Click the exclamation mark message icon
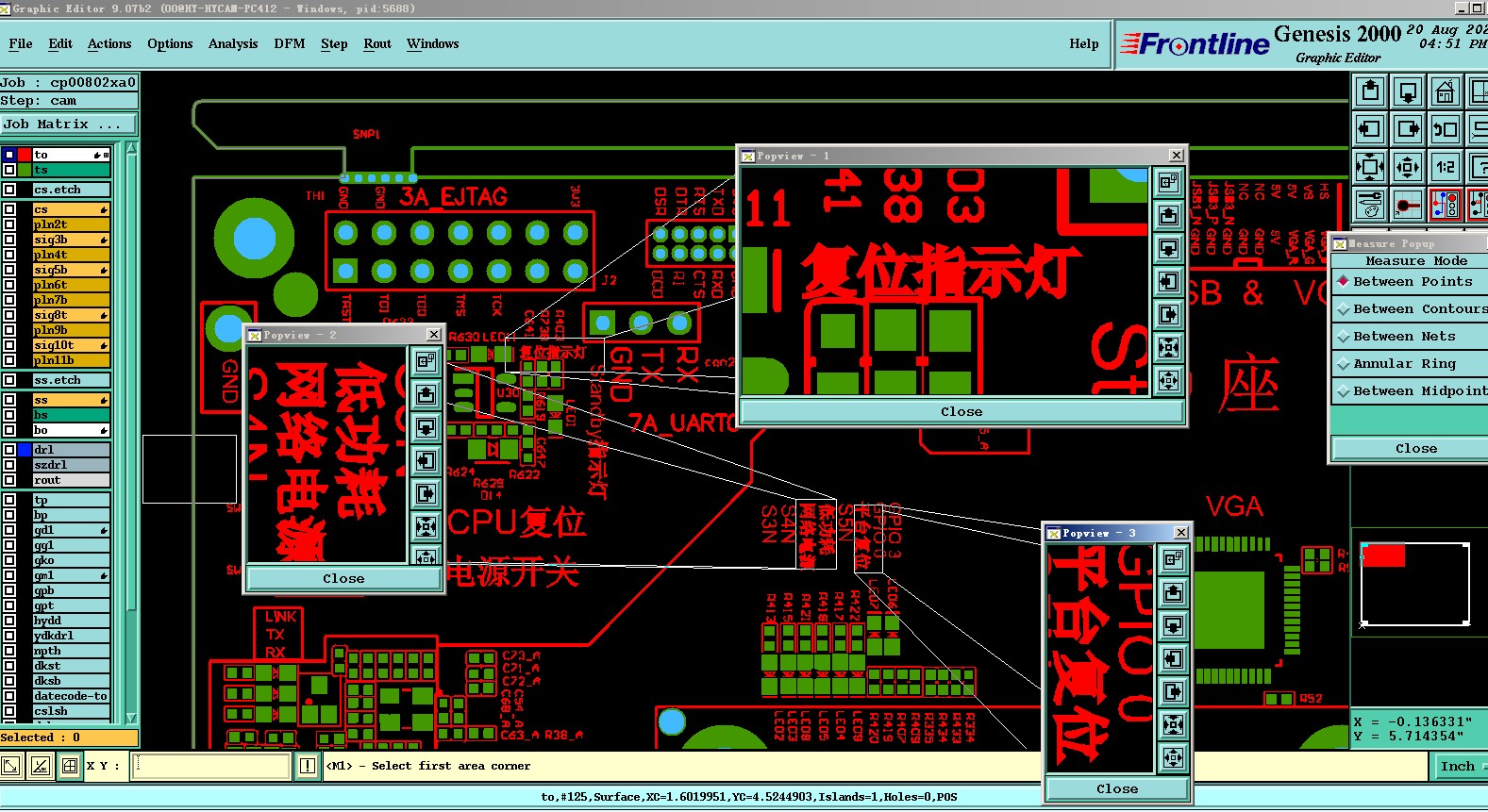Screen dimensions: 1488x812 pos(308,766)
